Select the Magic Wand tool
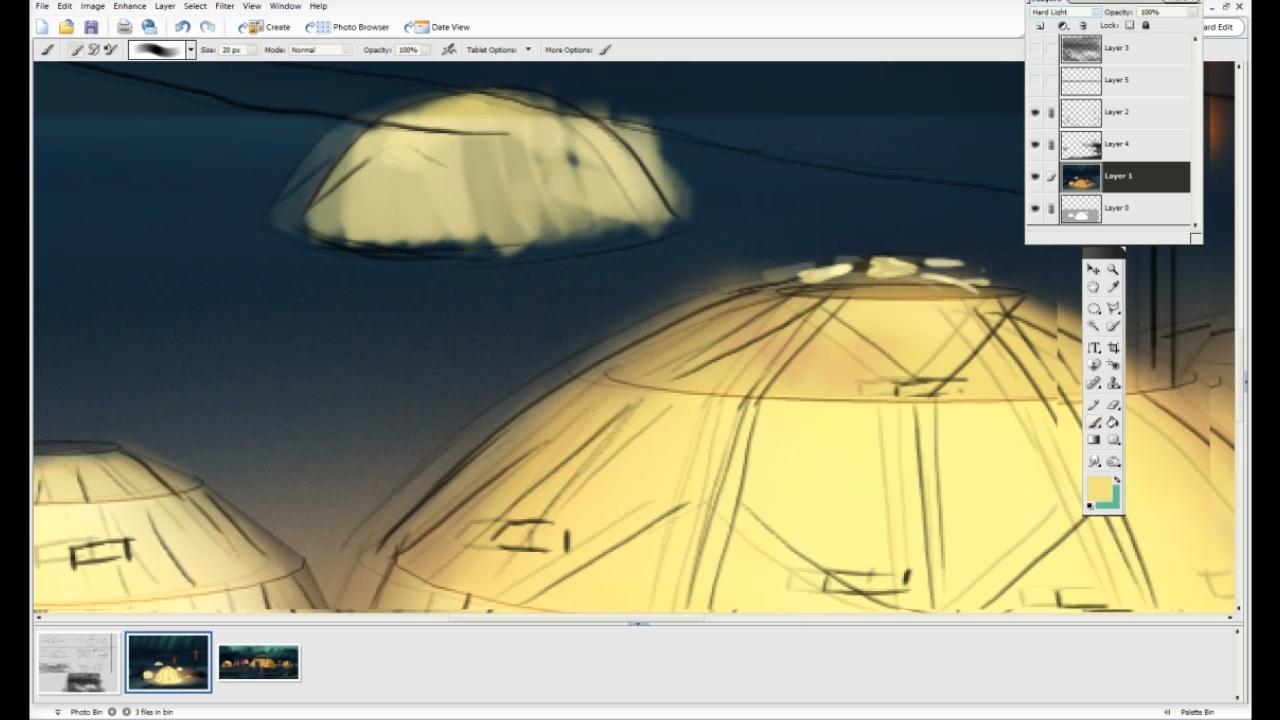The height and width of the screenshot is (720, 1280). pyautogui.click(x=1093, y=325)
